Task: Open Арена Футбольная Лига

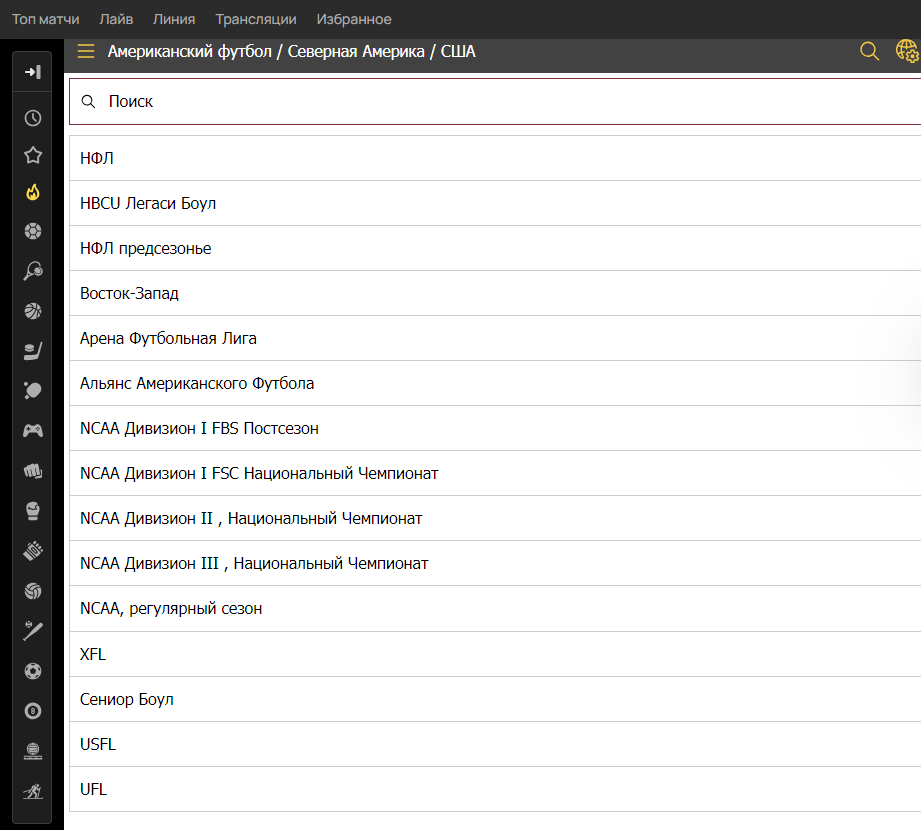Action: click(495, 338)
